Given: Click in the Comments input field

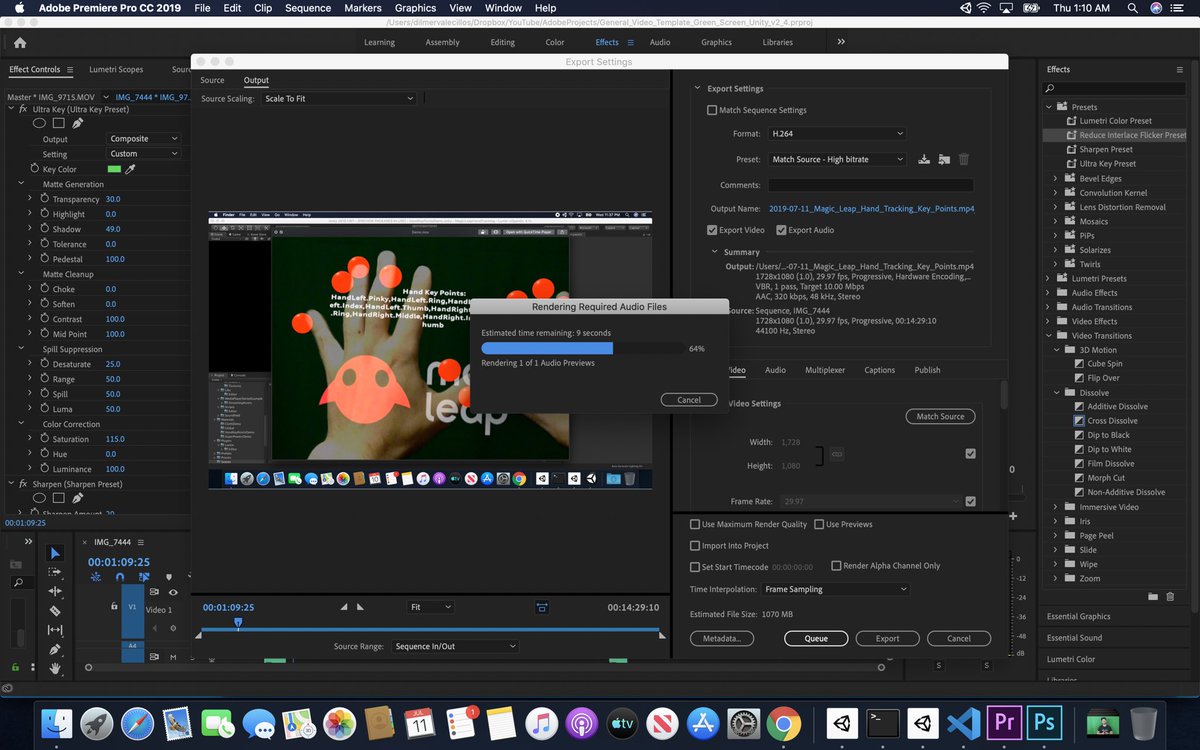Looking at the screenshot, I should [870, 185].
